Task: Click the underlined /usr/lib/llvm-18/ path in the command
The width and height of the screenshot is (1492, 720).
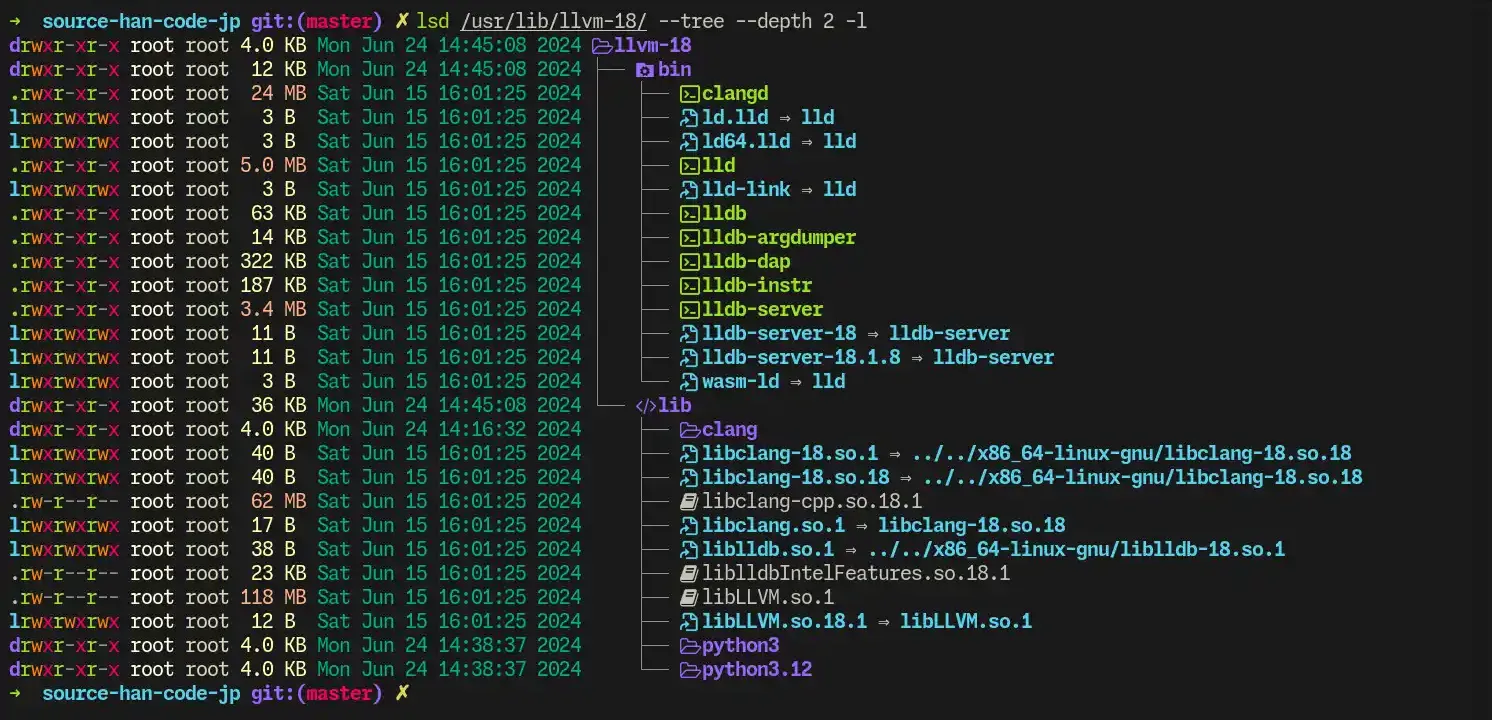Action: (x=553, y=21)
